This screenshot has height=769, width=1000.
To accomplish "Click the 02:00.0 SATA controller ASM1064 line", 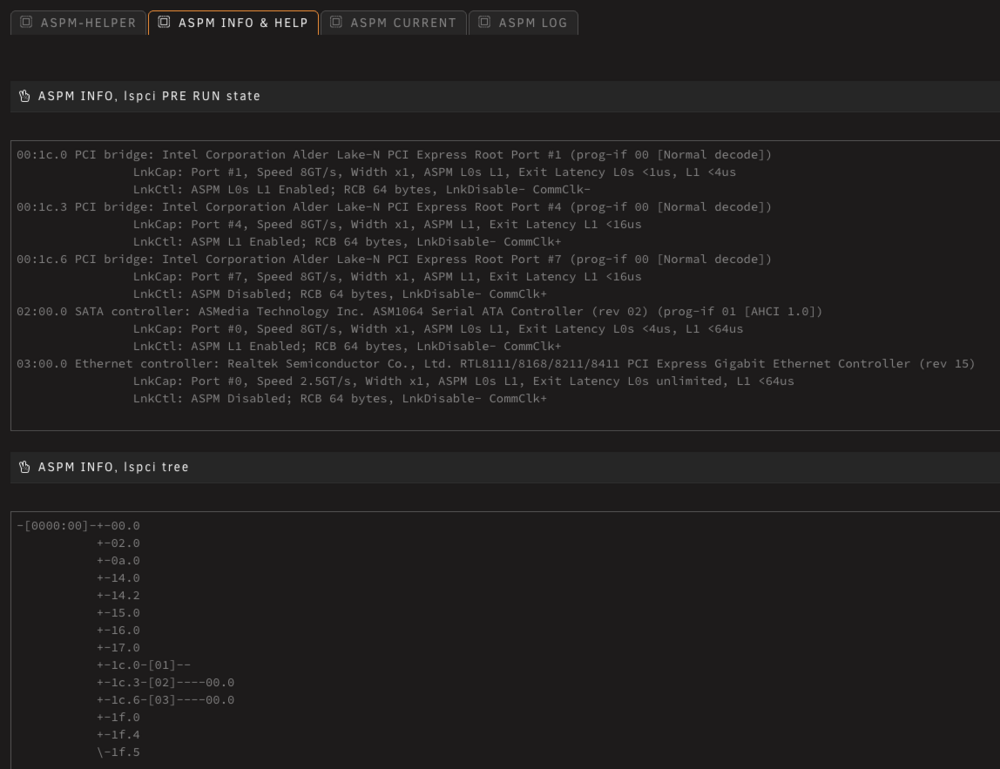I will point(420,312).
